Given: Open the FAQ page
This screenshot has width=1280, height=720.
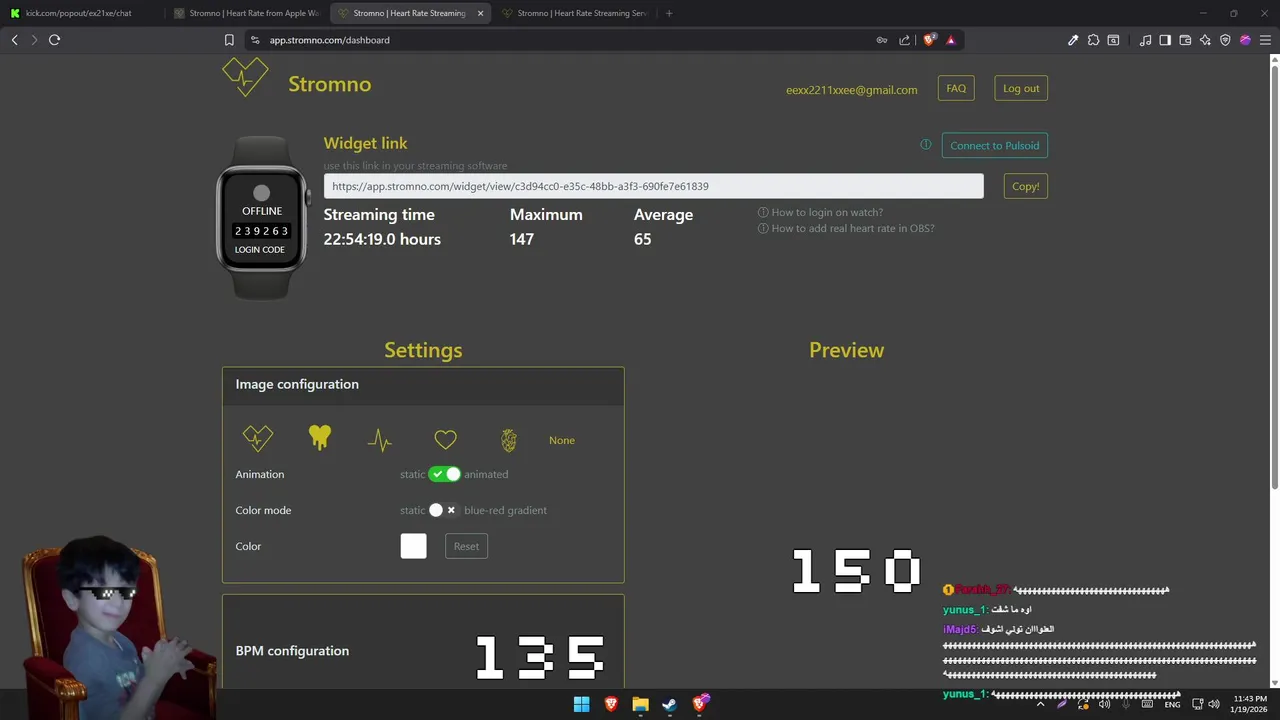Looking at the screenshot, I should pos(956,88).
